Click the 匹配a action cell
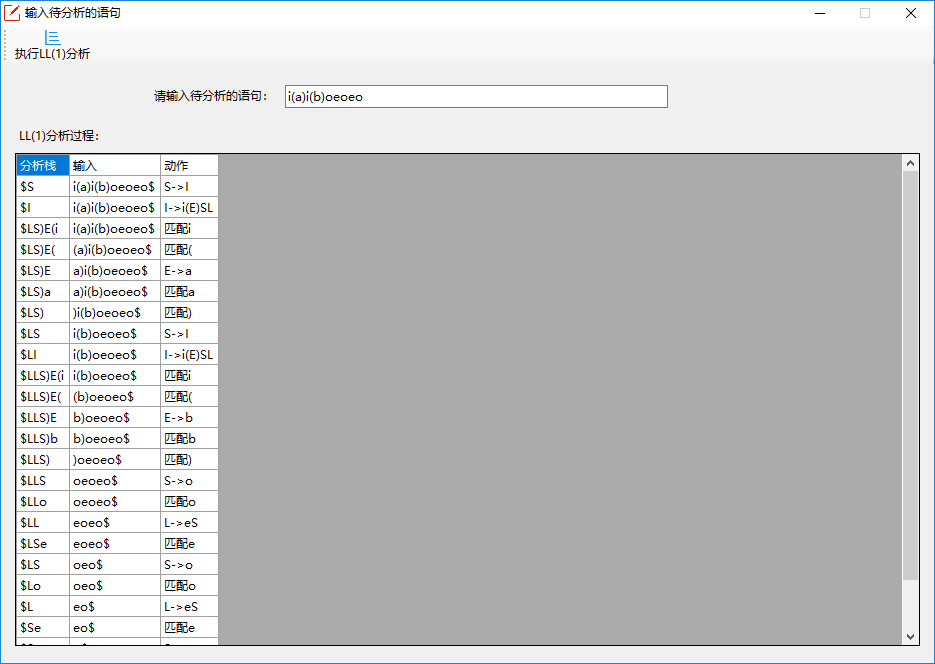The image size is (935, 664). tap(189, 291)
